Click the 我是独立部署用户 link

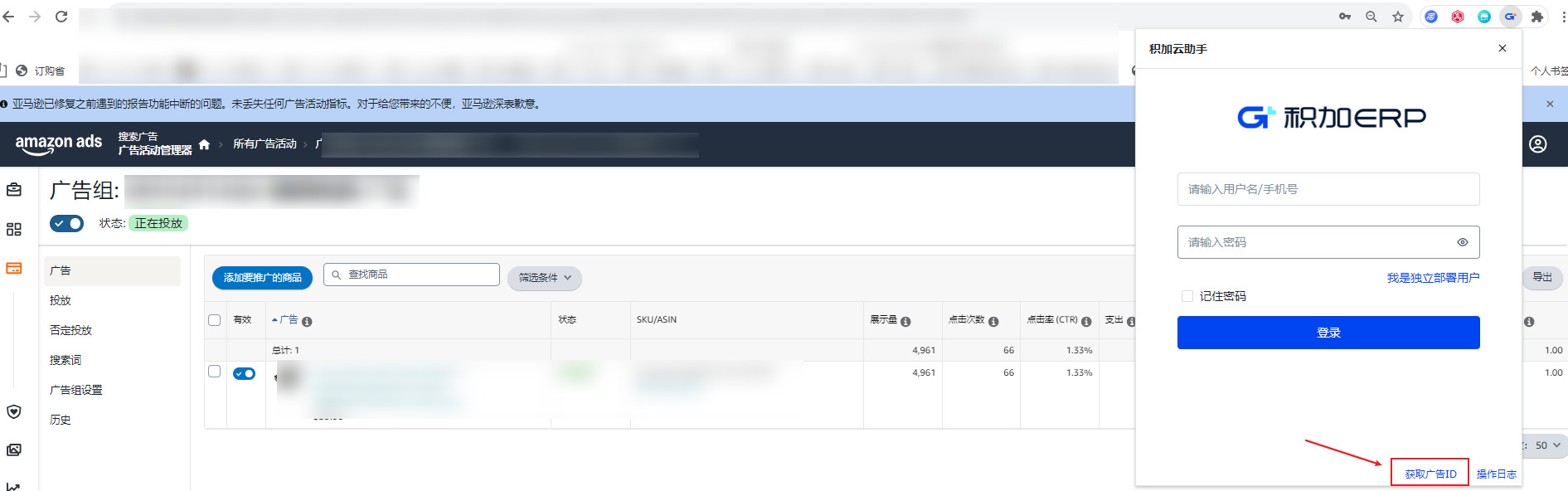1434,278
